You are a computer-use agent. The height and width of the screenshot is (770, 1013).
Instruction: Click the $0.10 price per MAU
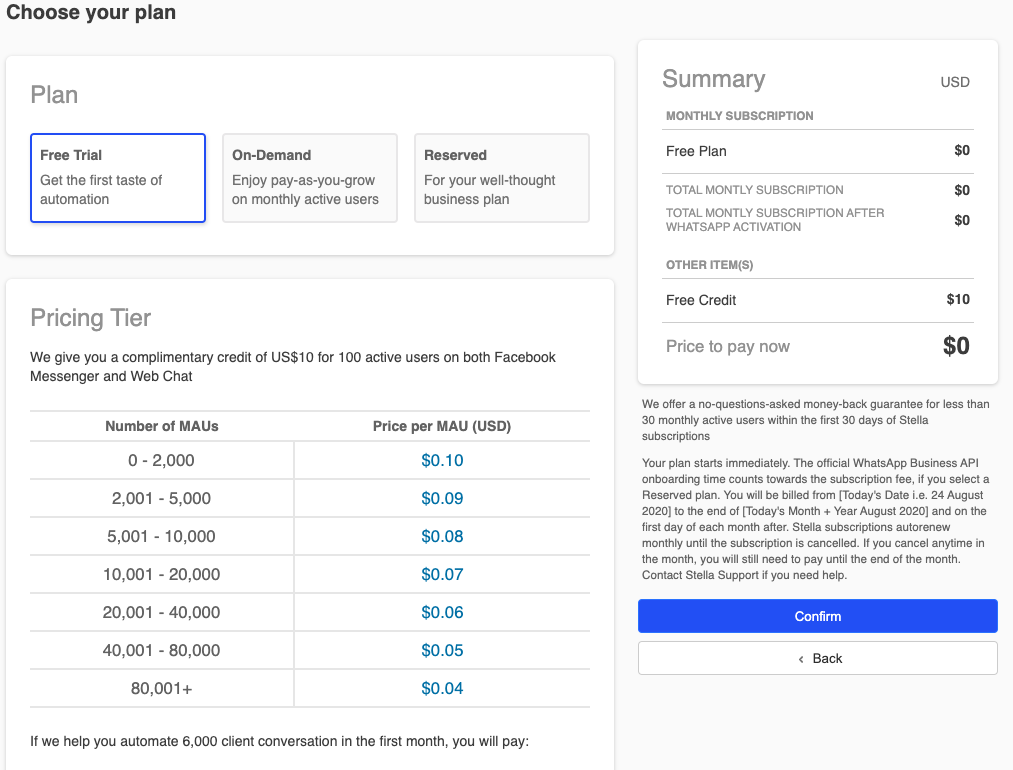442,461
